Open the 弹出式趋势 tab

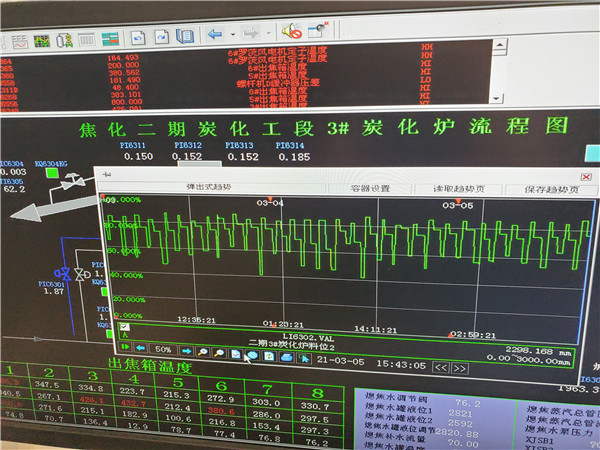coord(208,187)
